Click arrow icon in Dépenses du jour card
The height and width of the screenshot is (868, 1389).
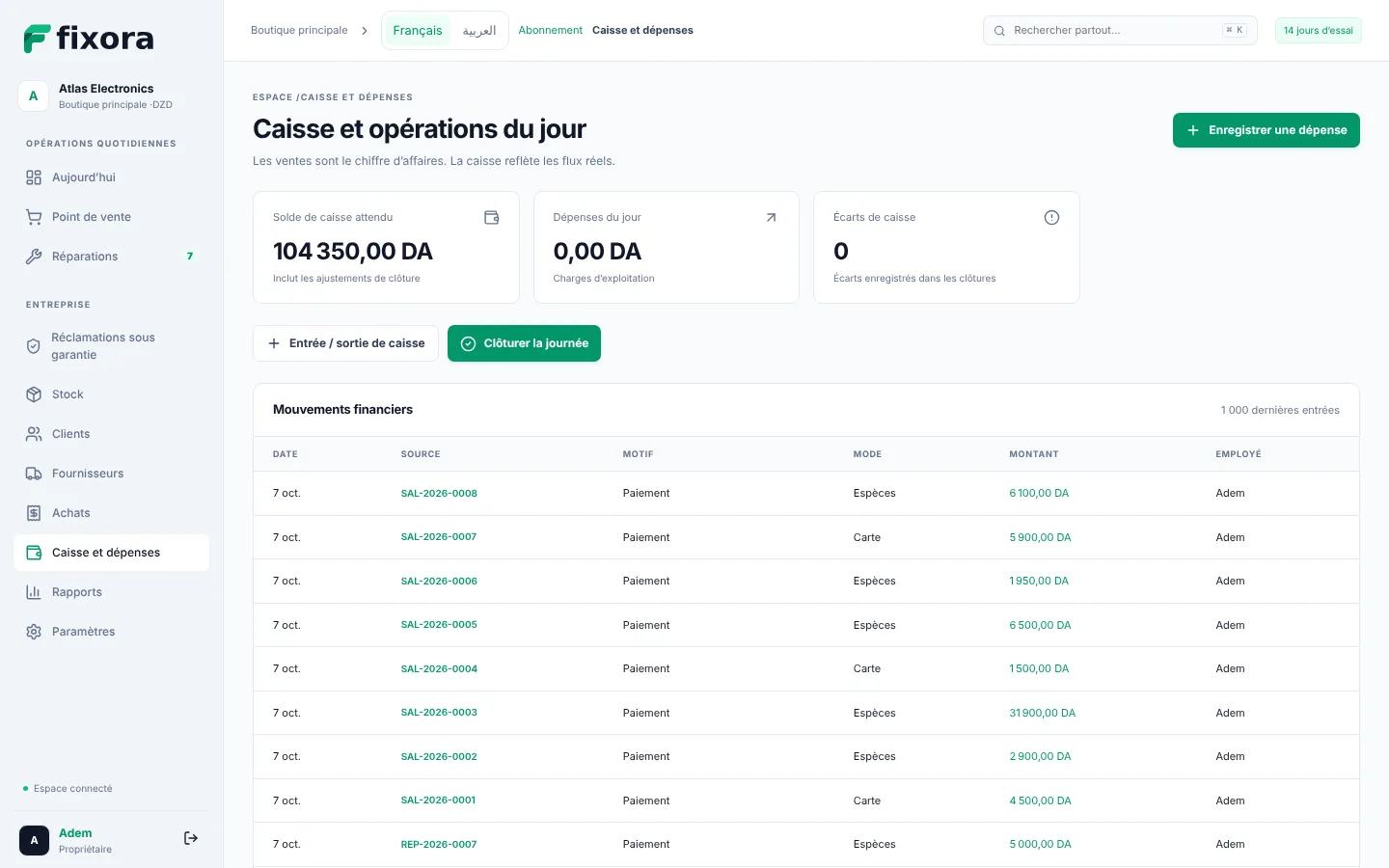[771, 218]
